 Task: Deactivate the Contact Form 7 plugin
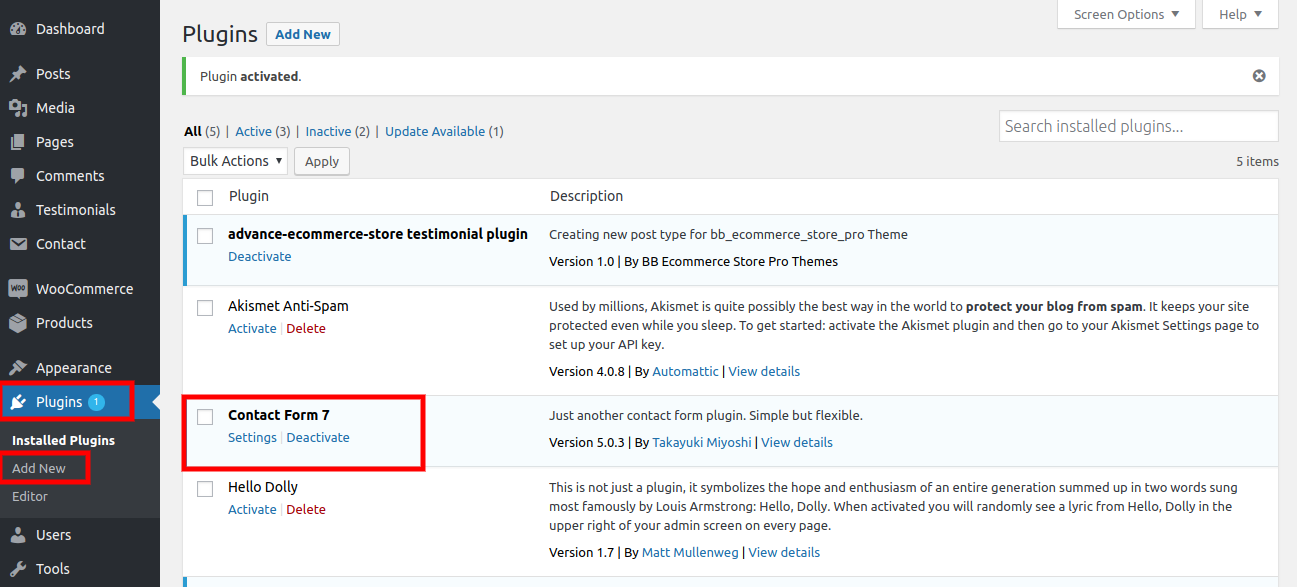[318, 438]
